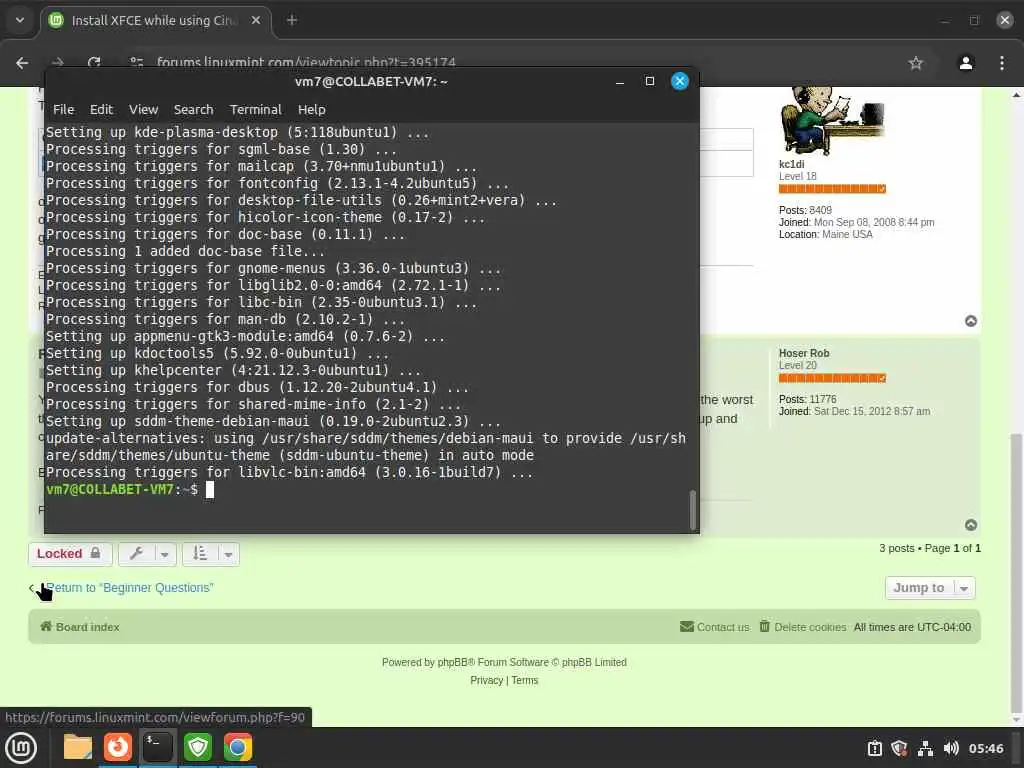
Task: Open the update notification tray icon
Action: tap(875, 748)
